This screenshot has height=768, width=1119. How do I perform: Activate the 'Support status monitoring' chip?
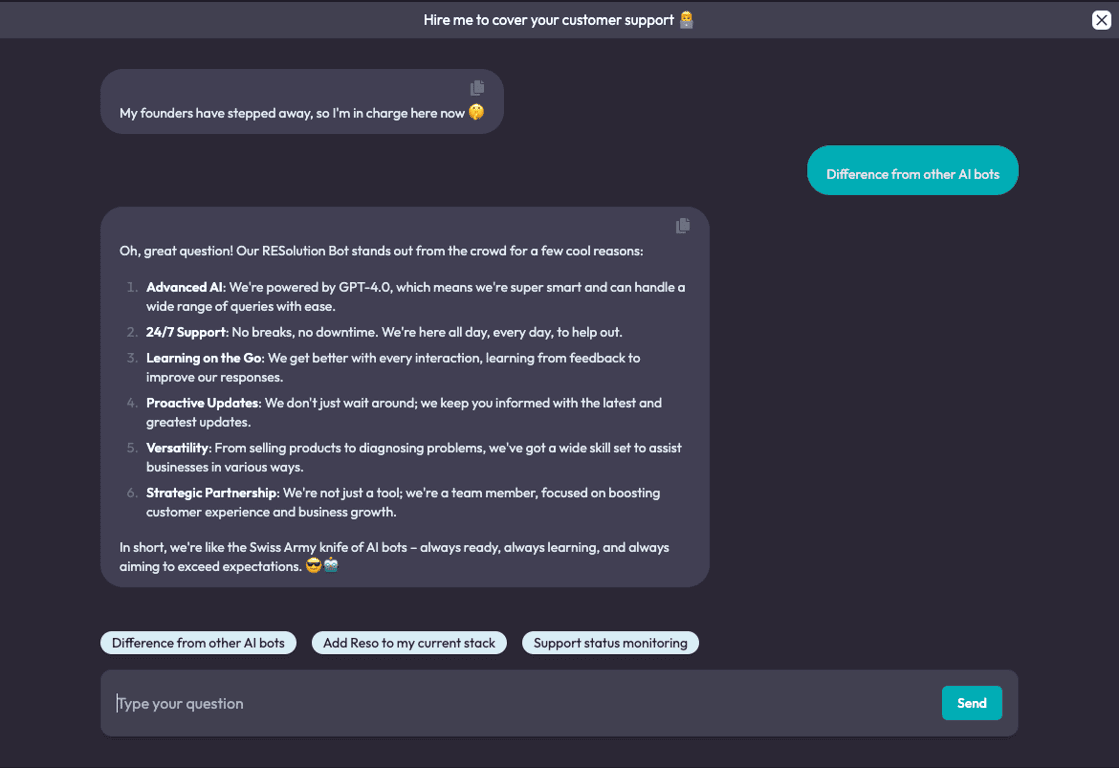point(610,642)
